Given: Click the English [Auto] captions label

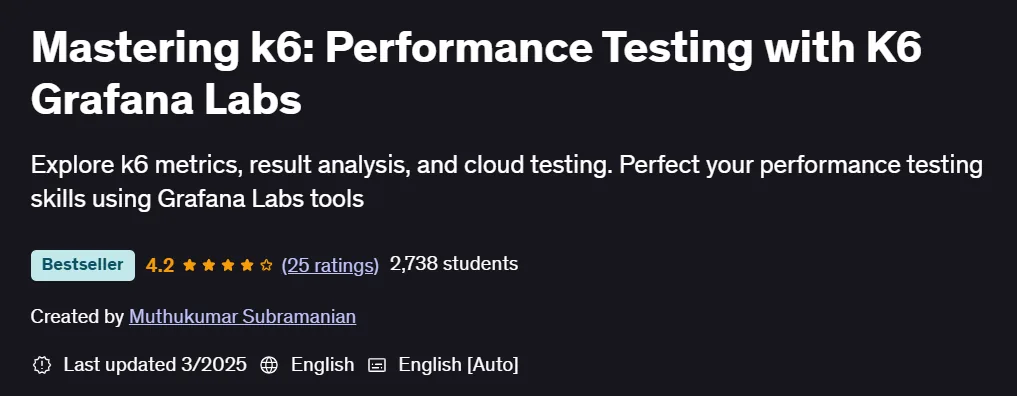Looking at the screenshot, I should click(x=459, y=364).
